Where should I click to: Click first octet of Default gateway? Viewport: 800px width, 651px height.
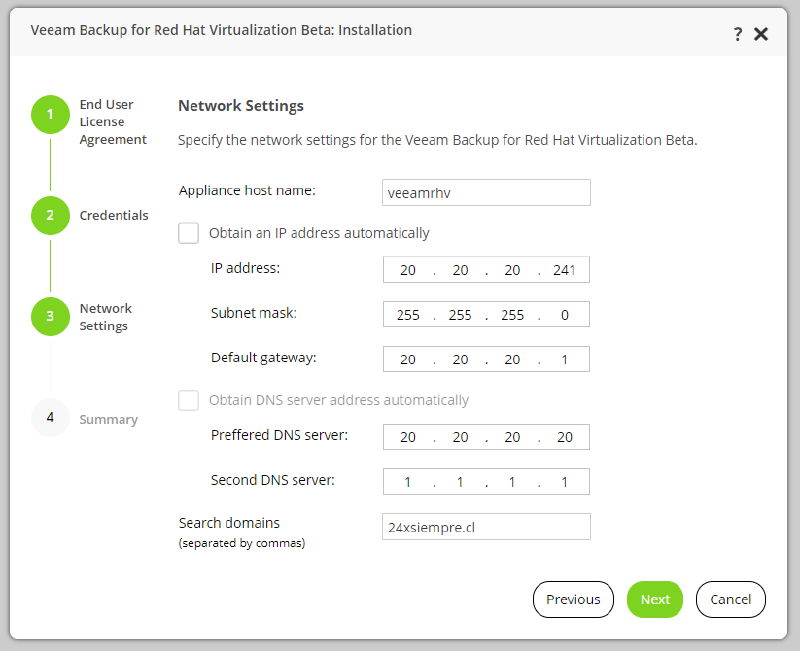pyautogui.click(x=408, y=360)
